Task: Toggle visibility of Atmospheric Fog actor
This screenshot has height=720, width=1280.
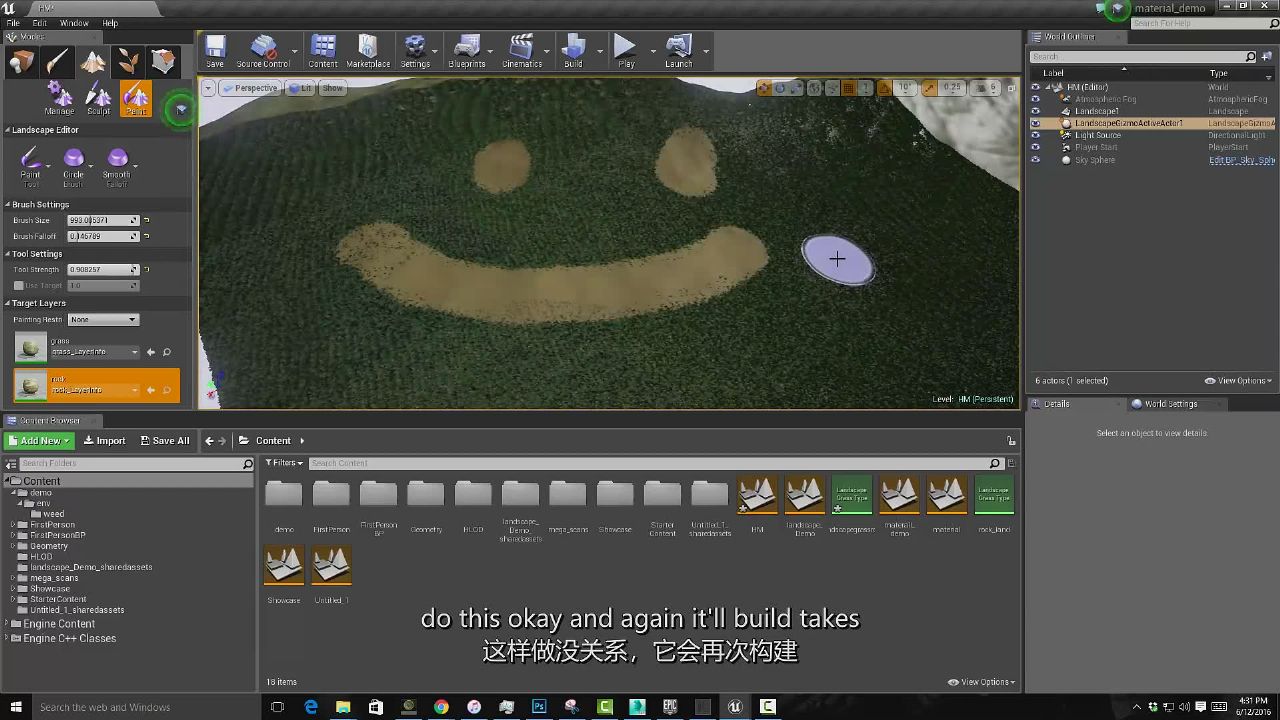Action: click(1035, 99)
